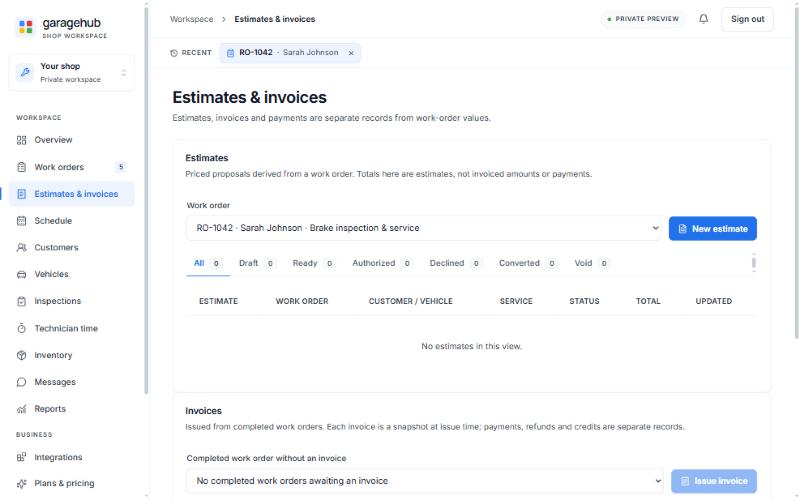
Task: Click the Recent history clock icon
Action: [x=174, y=53]
